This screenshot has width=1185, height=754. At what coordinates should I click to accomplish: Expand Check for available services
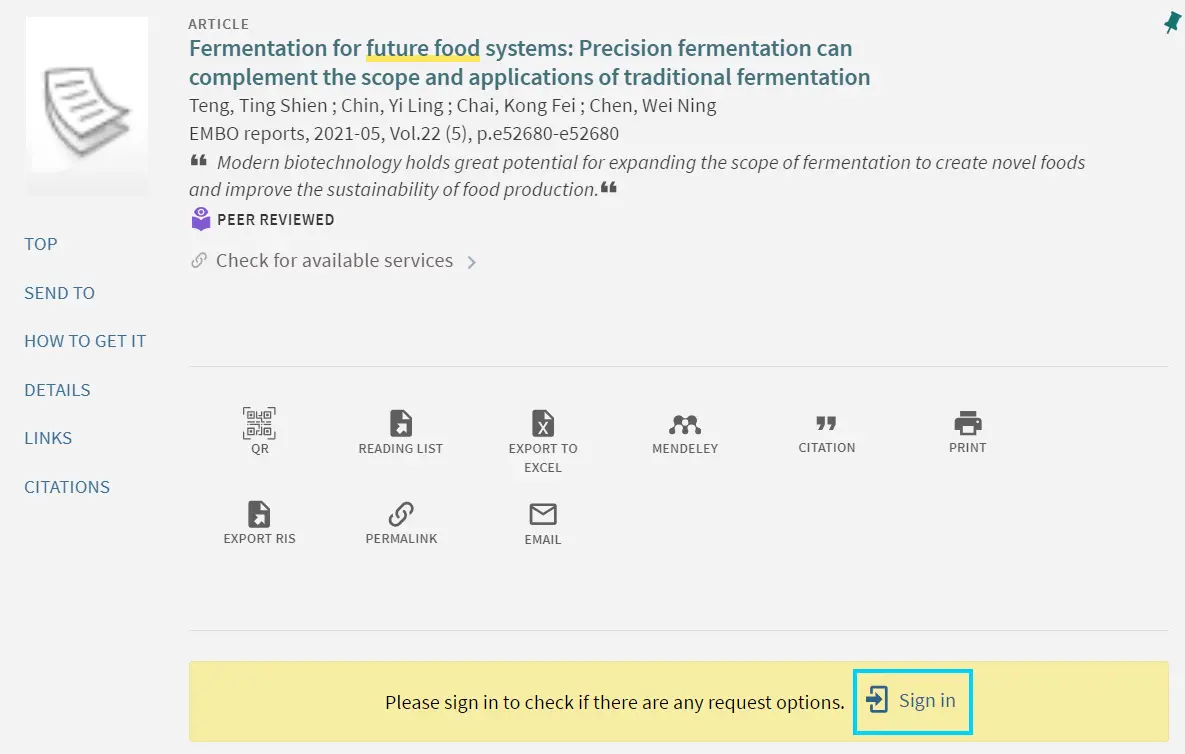pyautogui.click(x=333, y=261)
